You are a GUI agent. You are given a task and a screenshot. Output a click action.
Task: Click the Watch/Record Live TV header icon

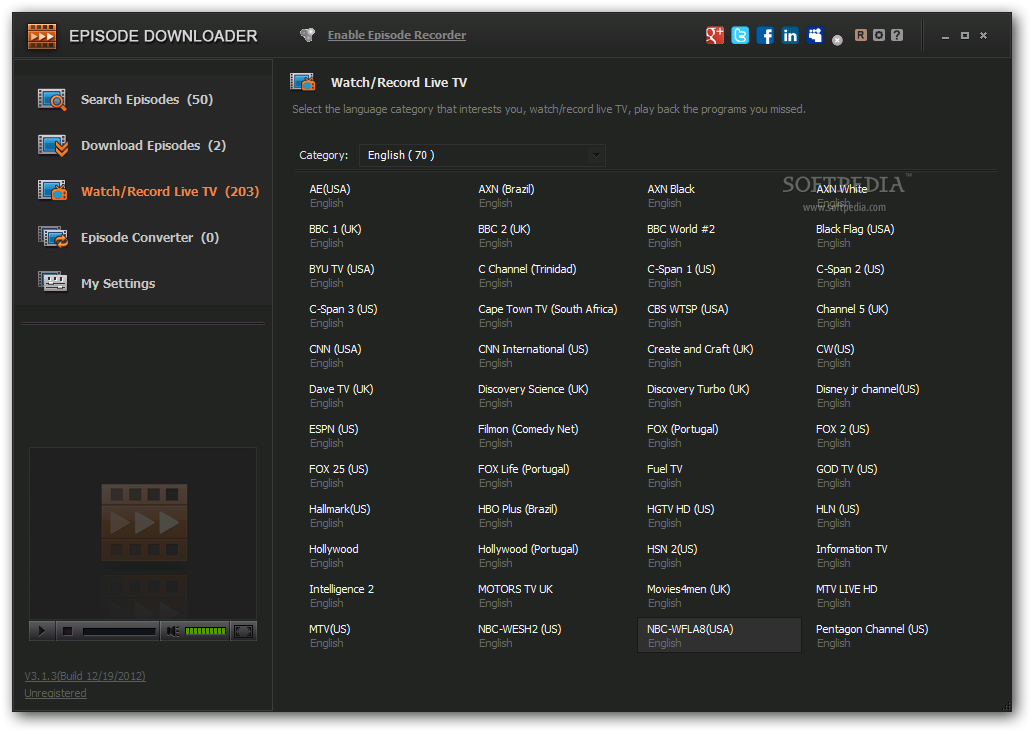(x=303, y=82)
